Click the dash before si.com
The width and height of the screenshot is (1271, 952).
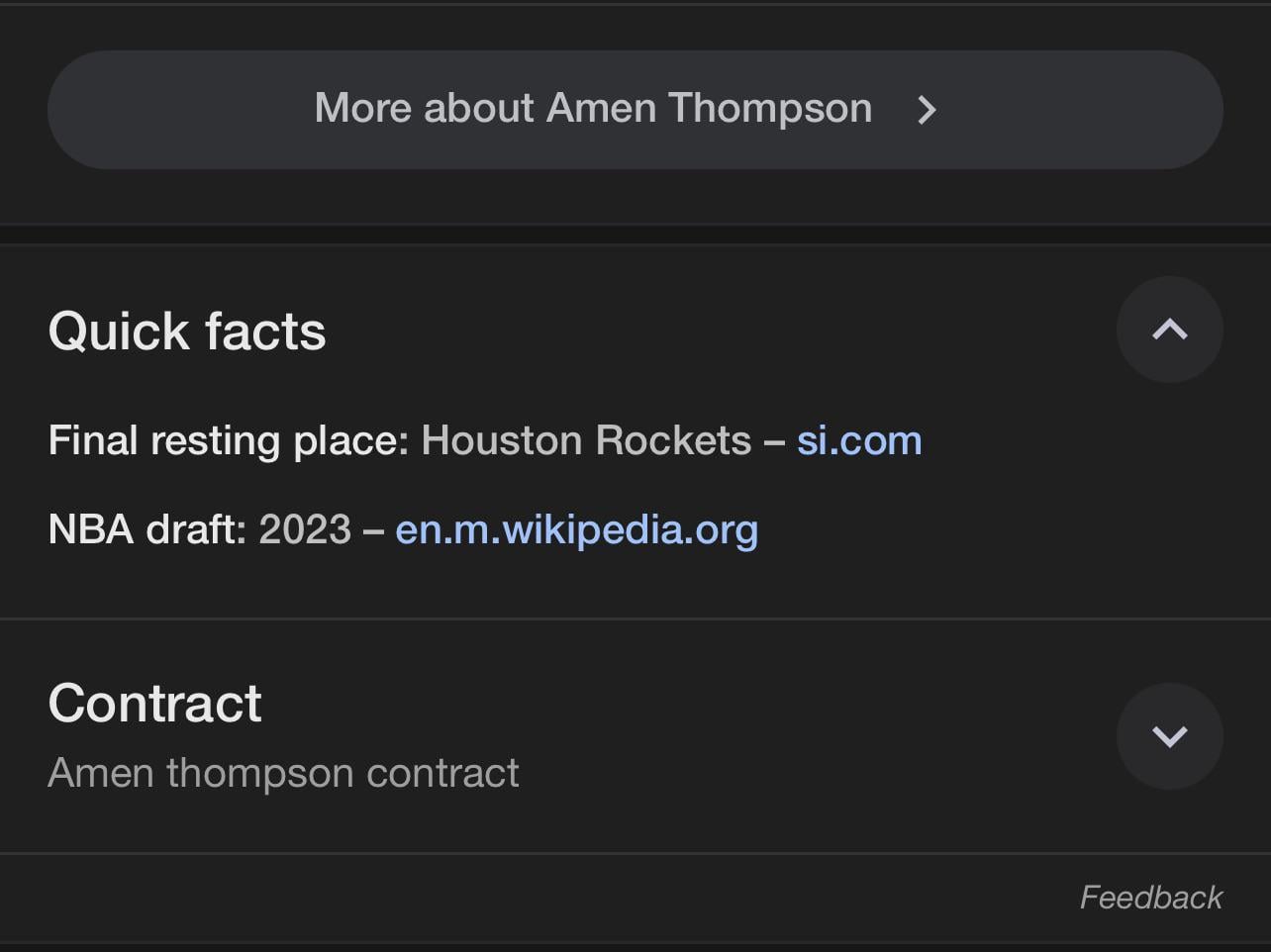point(774,441)
